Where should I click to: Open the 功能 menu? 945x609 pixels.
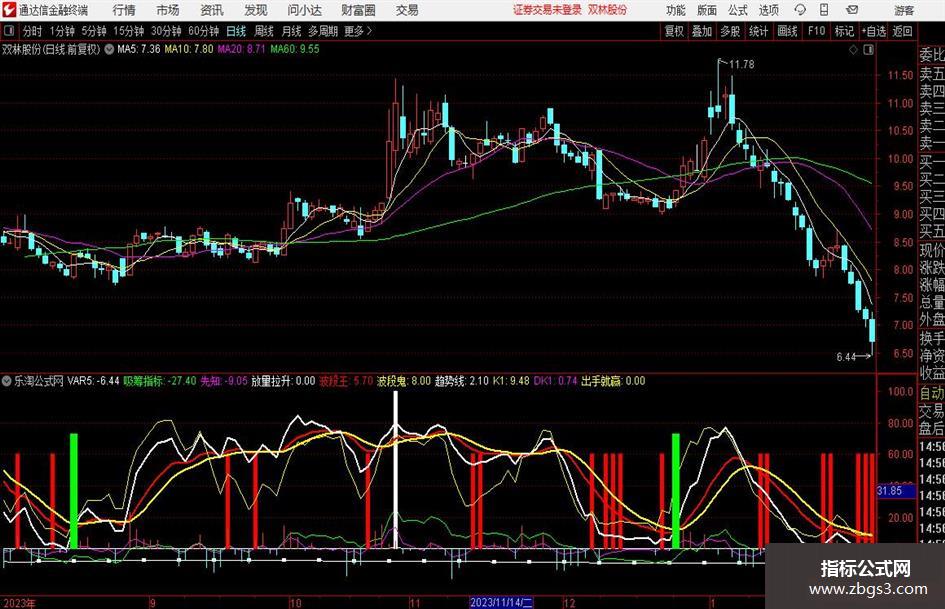[x=676, y=10]
